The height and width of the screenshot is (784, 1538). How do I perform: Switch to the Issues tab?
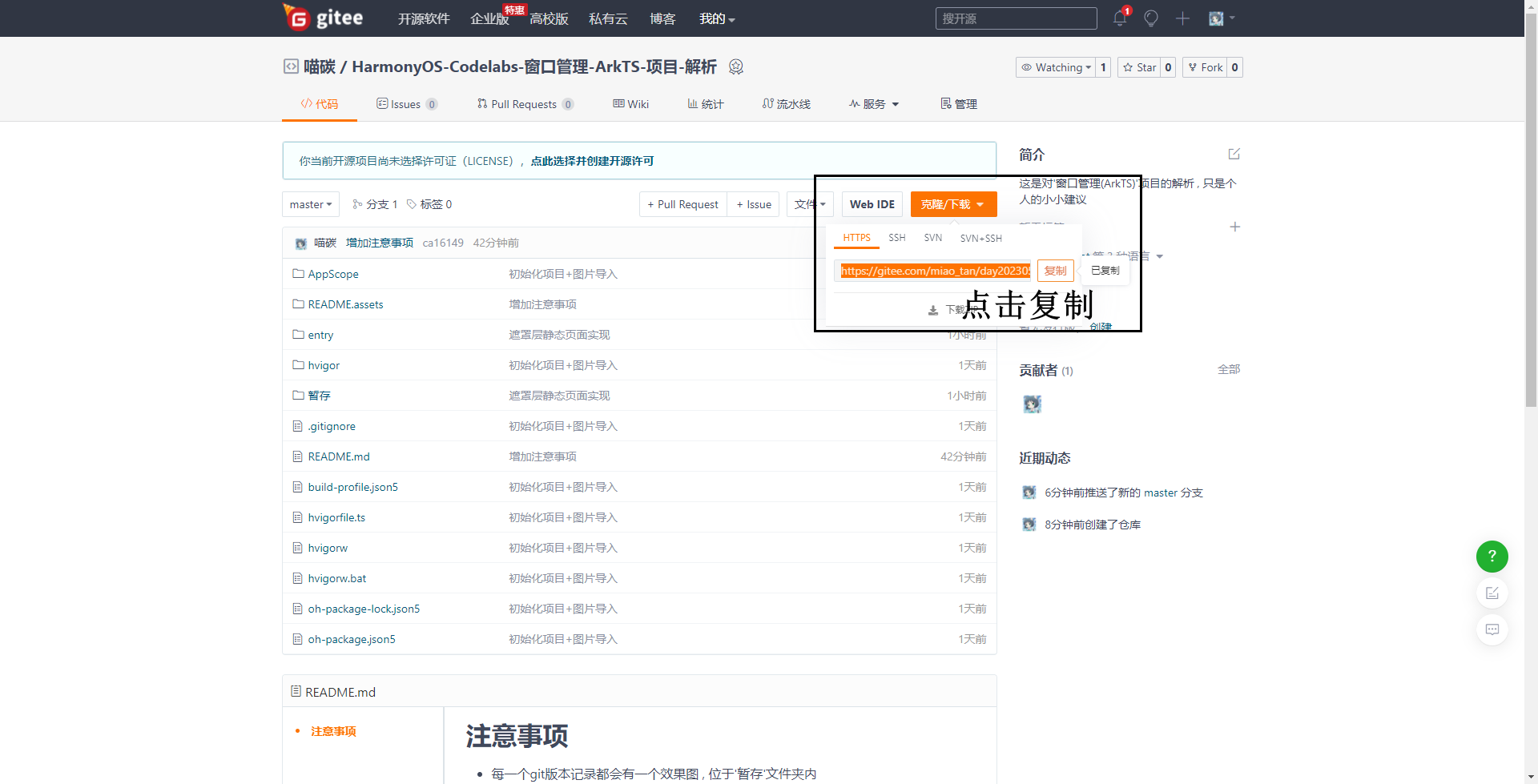pos(407,104)
